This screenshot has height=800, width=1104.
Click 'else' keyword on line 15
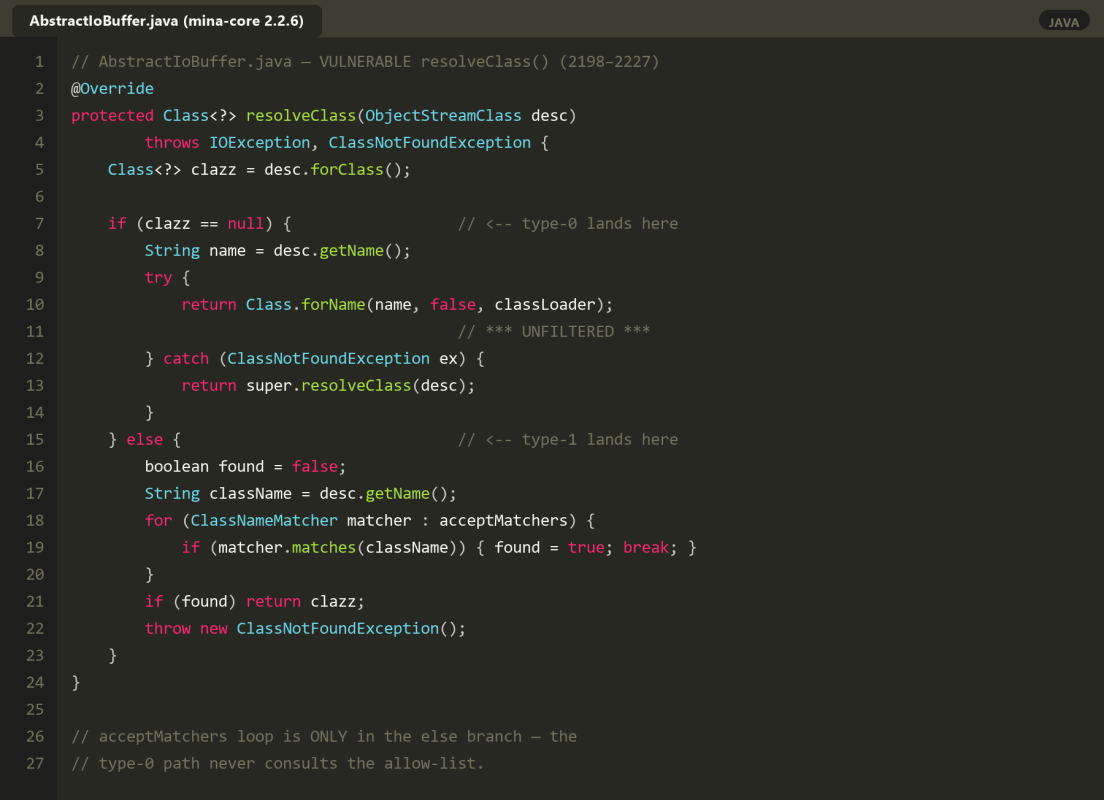(144, 439)
